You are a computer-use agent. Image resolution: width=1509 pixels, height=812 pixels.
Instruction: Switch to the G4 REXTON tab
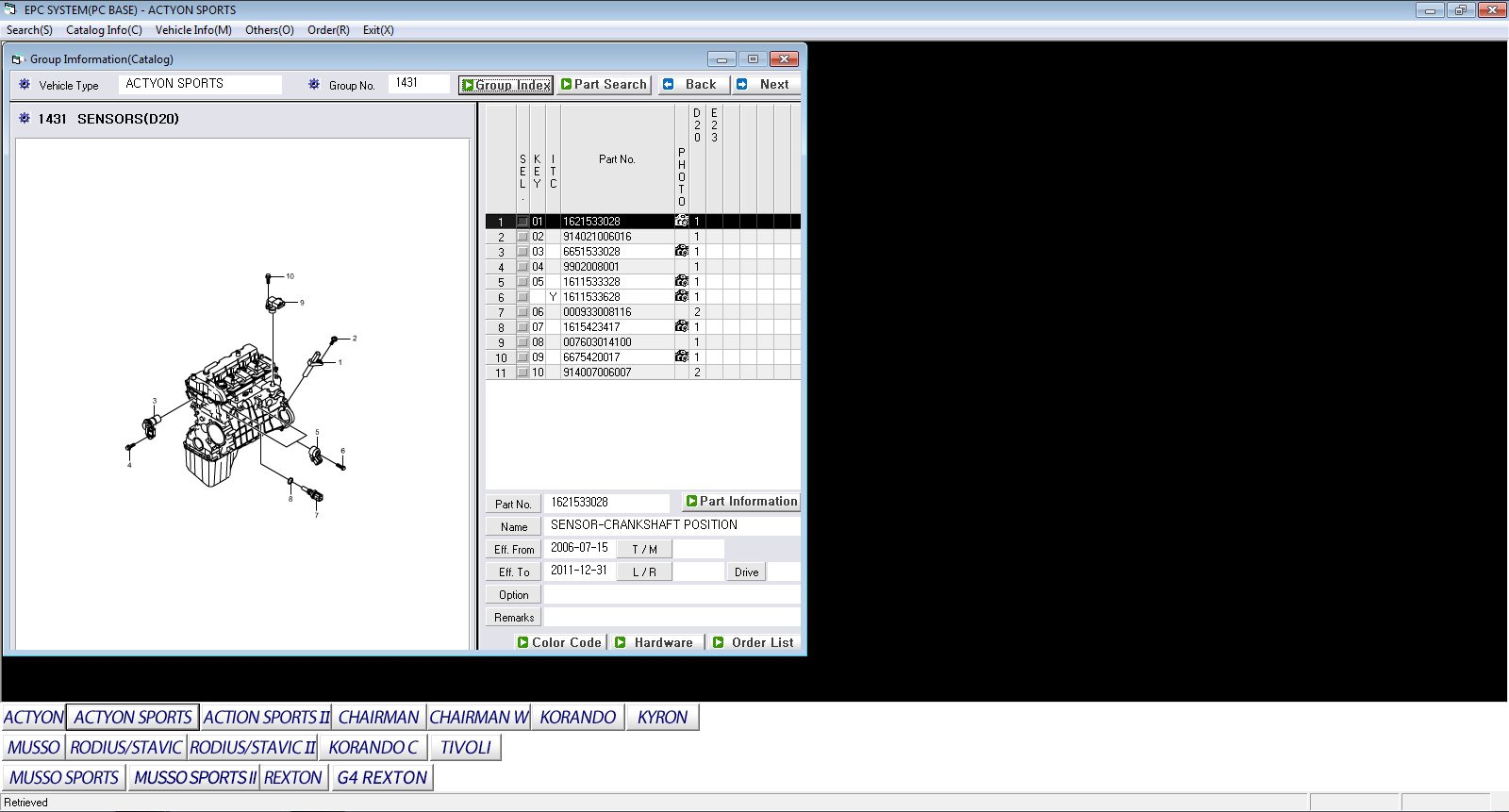pyautogui.click(x=382, y=778)
